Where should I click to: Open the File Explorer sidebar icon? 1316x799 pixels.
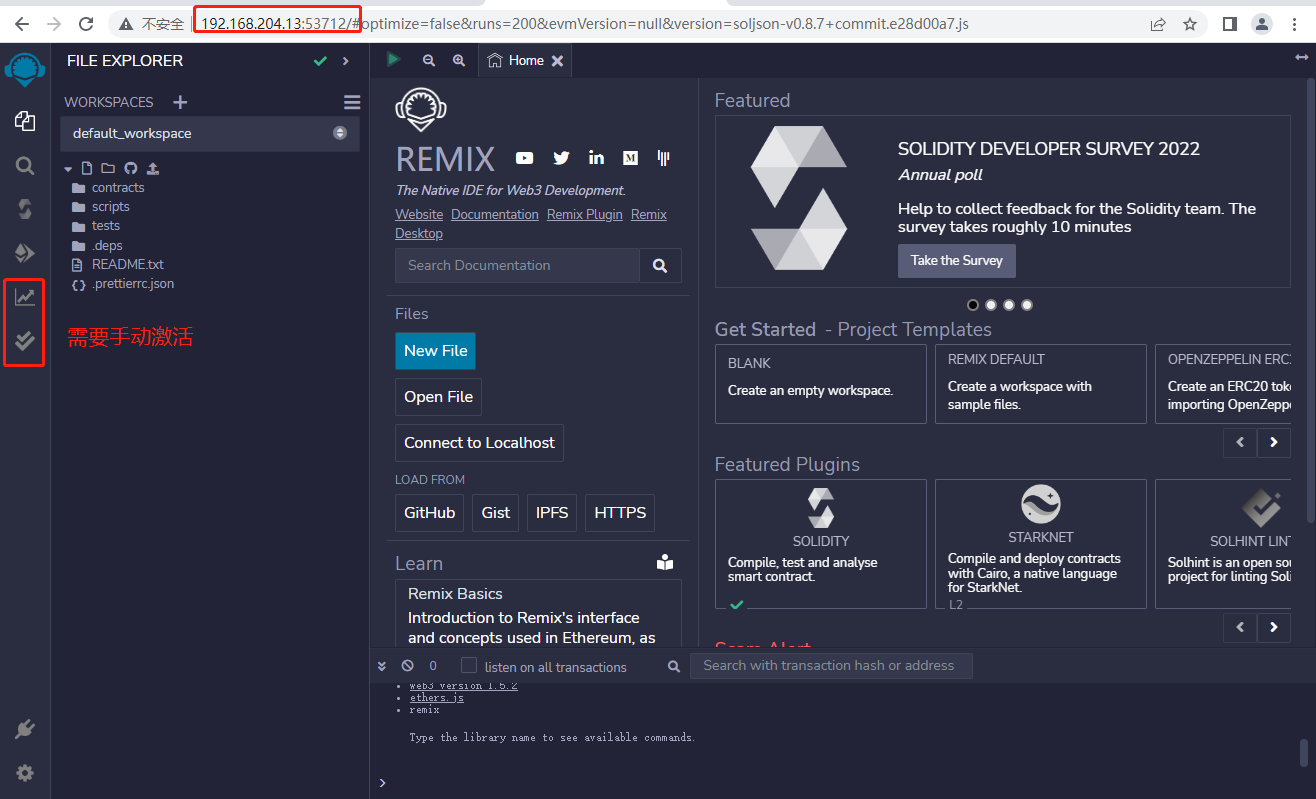click(x=25, y=121)
